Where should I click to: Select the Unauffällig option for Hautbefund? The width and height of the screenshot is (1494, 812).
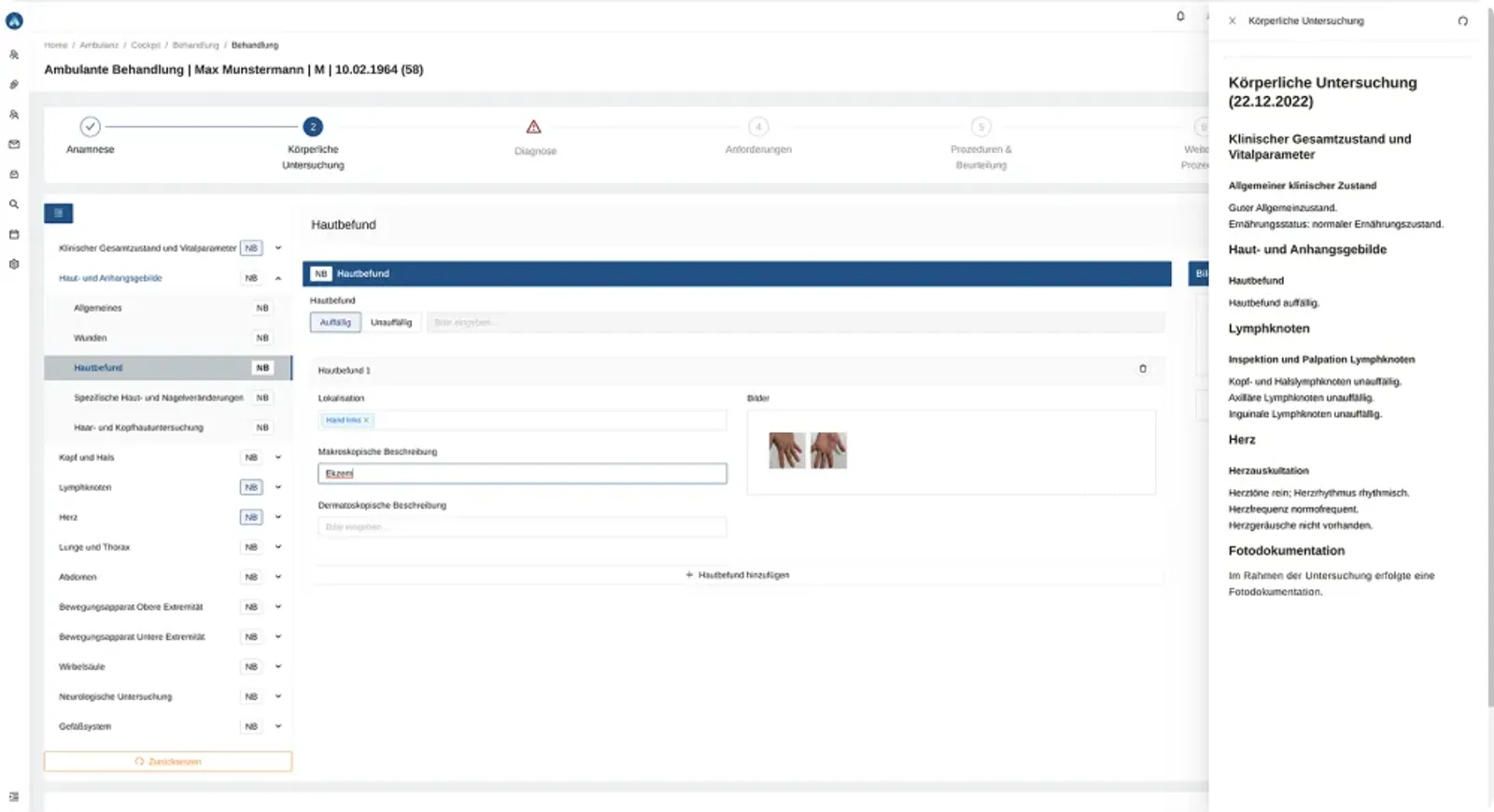pyautogui.click(x=391, y=322)
